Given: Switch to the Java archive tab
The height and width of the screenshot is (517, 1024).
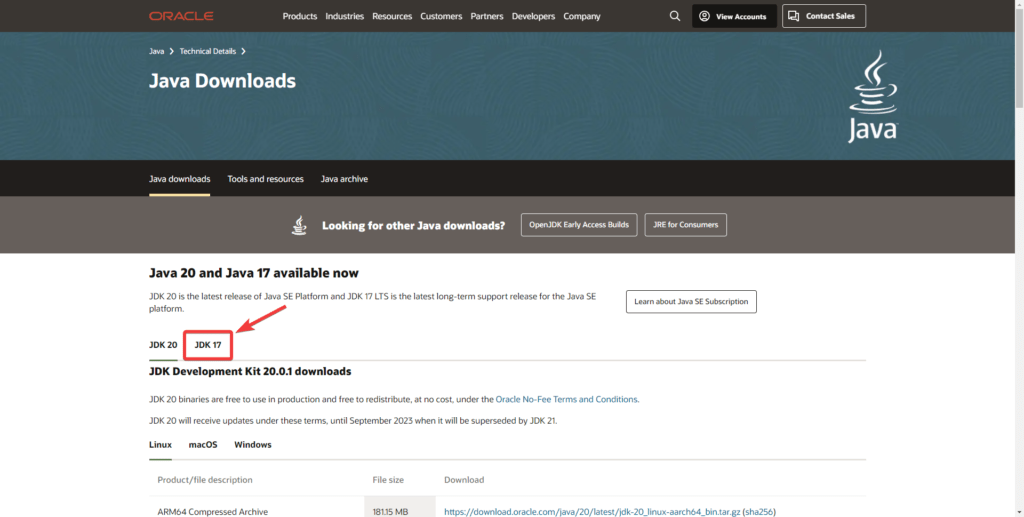Looking at the screenshot, I should (x=344, y=179).
